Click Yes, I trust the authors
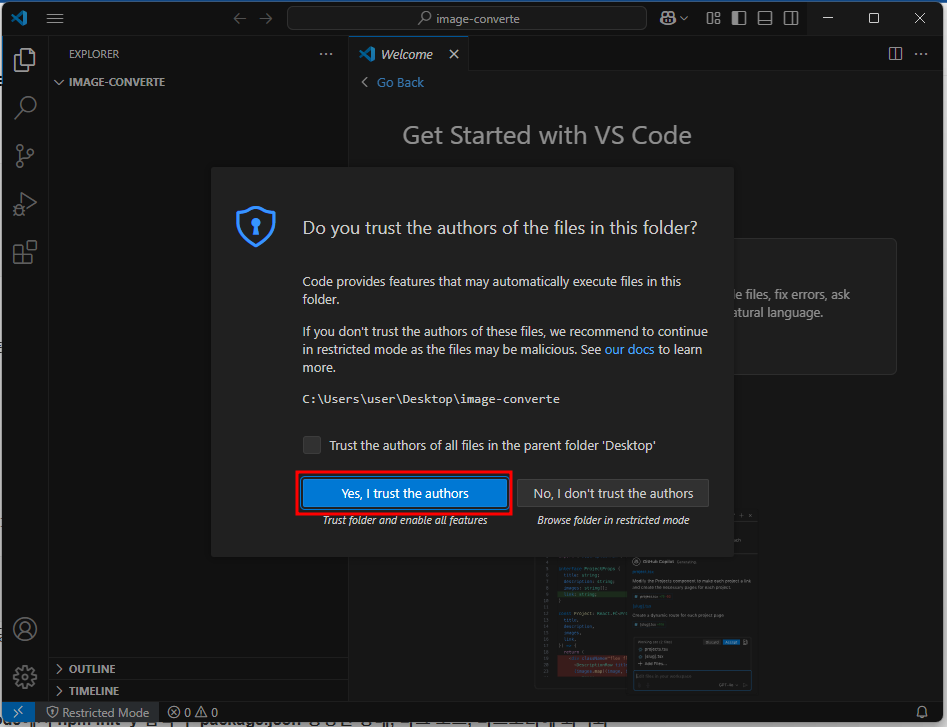Image resolution: width=947 pixels, height=727 pixels. (x=405, y=493)
